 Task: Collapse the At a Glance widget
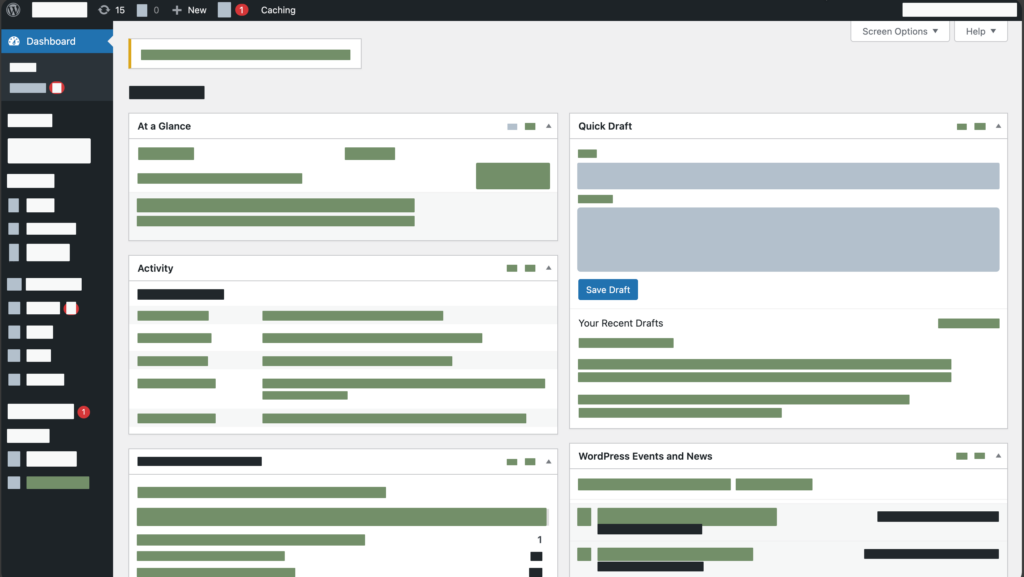pyautogui.click(x=549, y=126)
